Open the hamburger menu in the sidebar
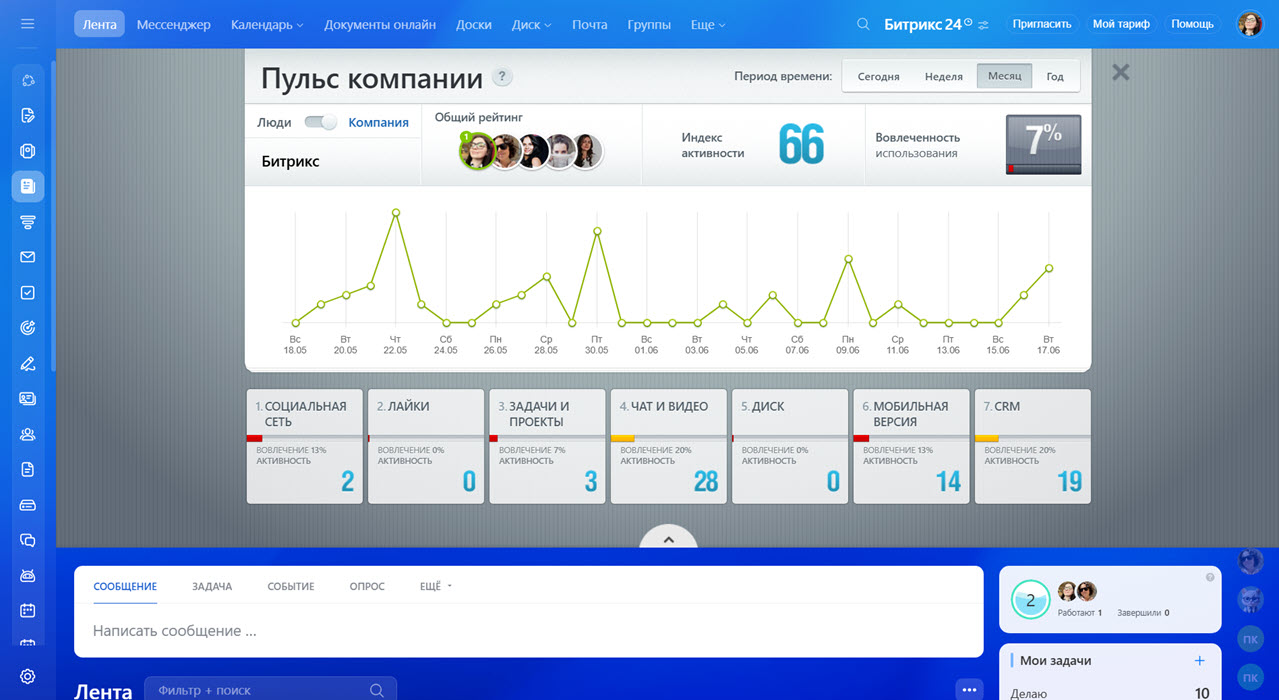 click(28, 24)
